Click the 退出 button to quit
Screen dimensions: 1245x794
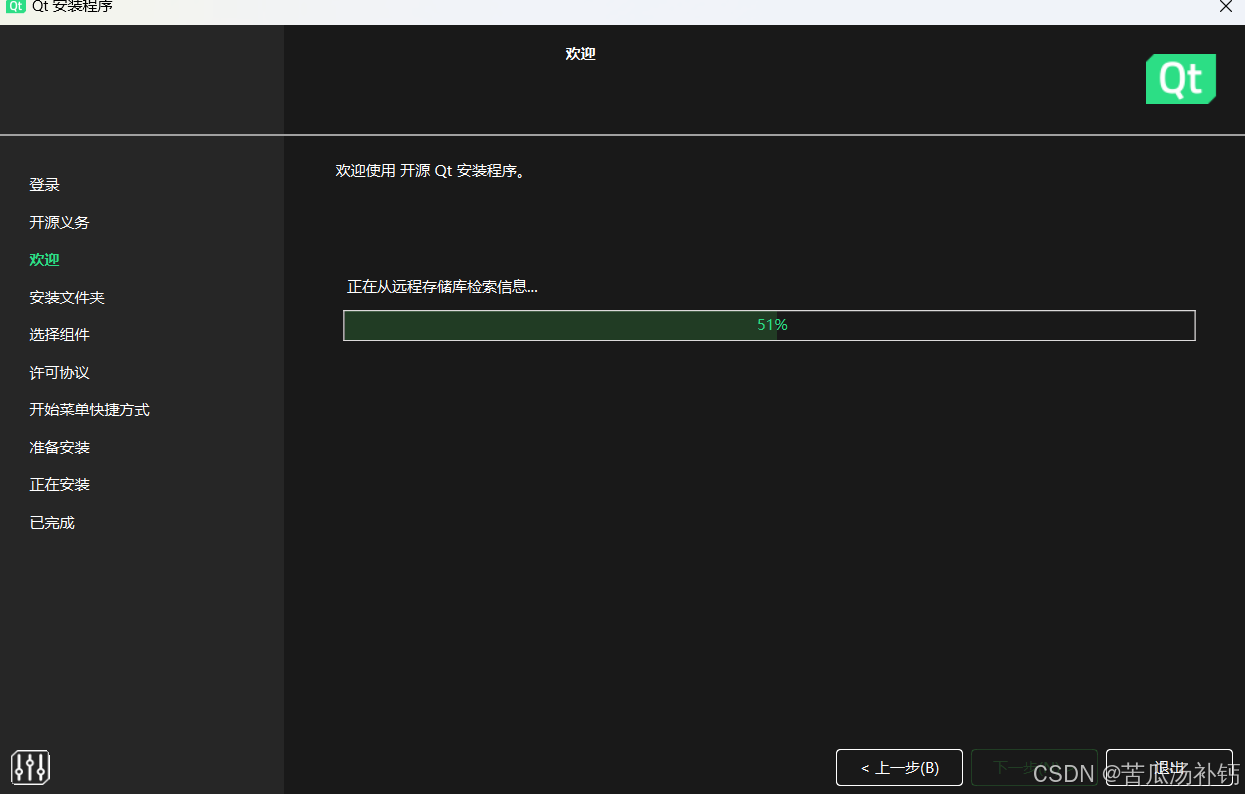(x=1169, y=767)
